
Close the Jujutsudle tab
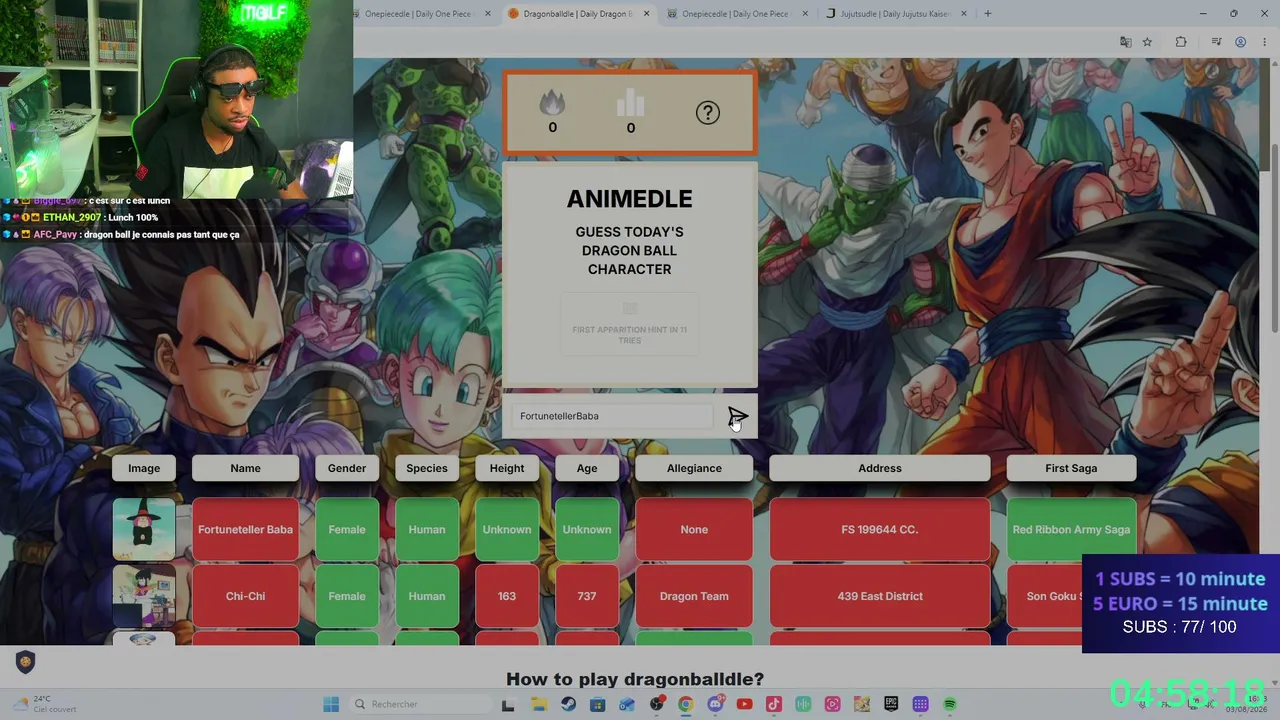tap(964, 14)
